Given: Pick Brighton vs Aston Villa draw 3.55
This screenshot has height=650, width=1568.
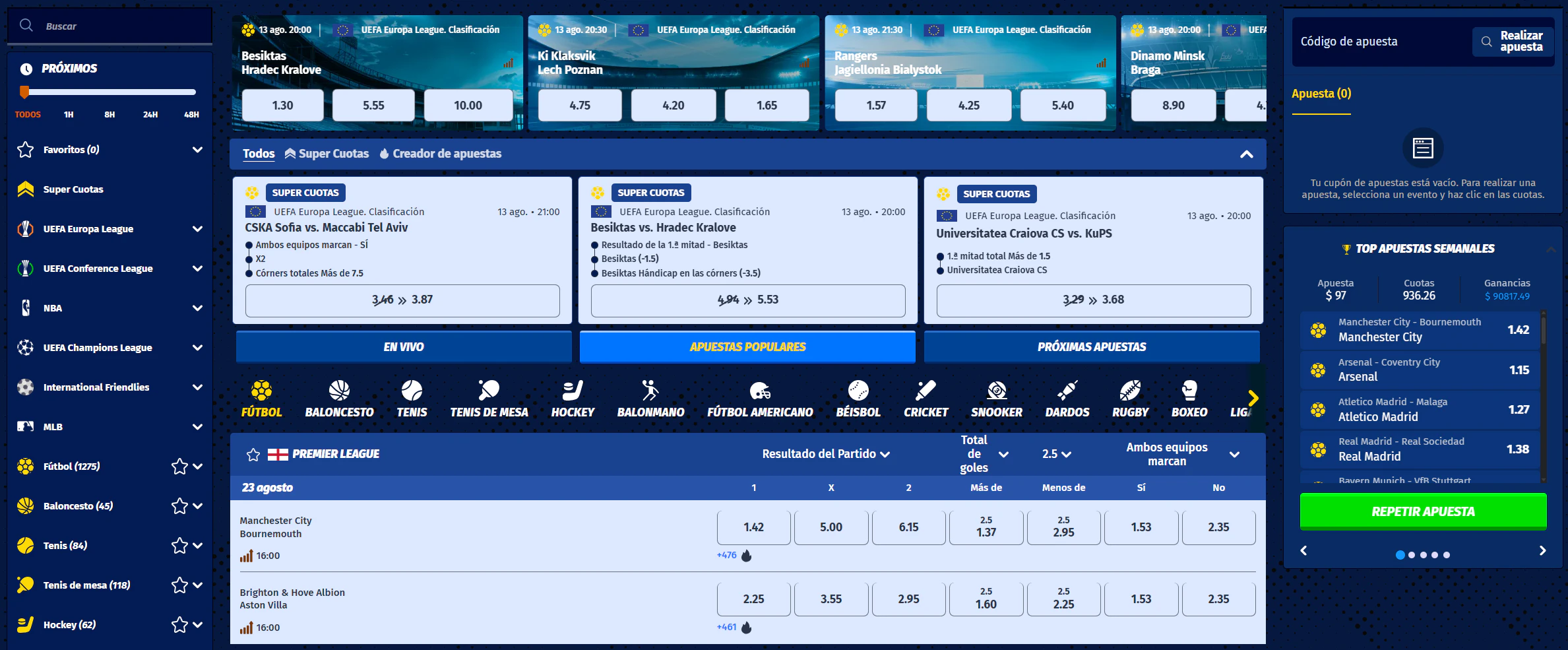Looking at the screenshot, I should 831,599.
